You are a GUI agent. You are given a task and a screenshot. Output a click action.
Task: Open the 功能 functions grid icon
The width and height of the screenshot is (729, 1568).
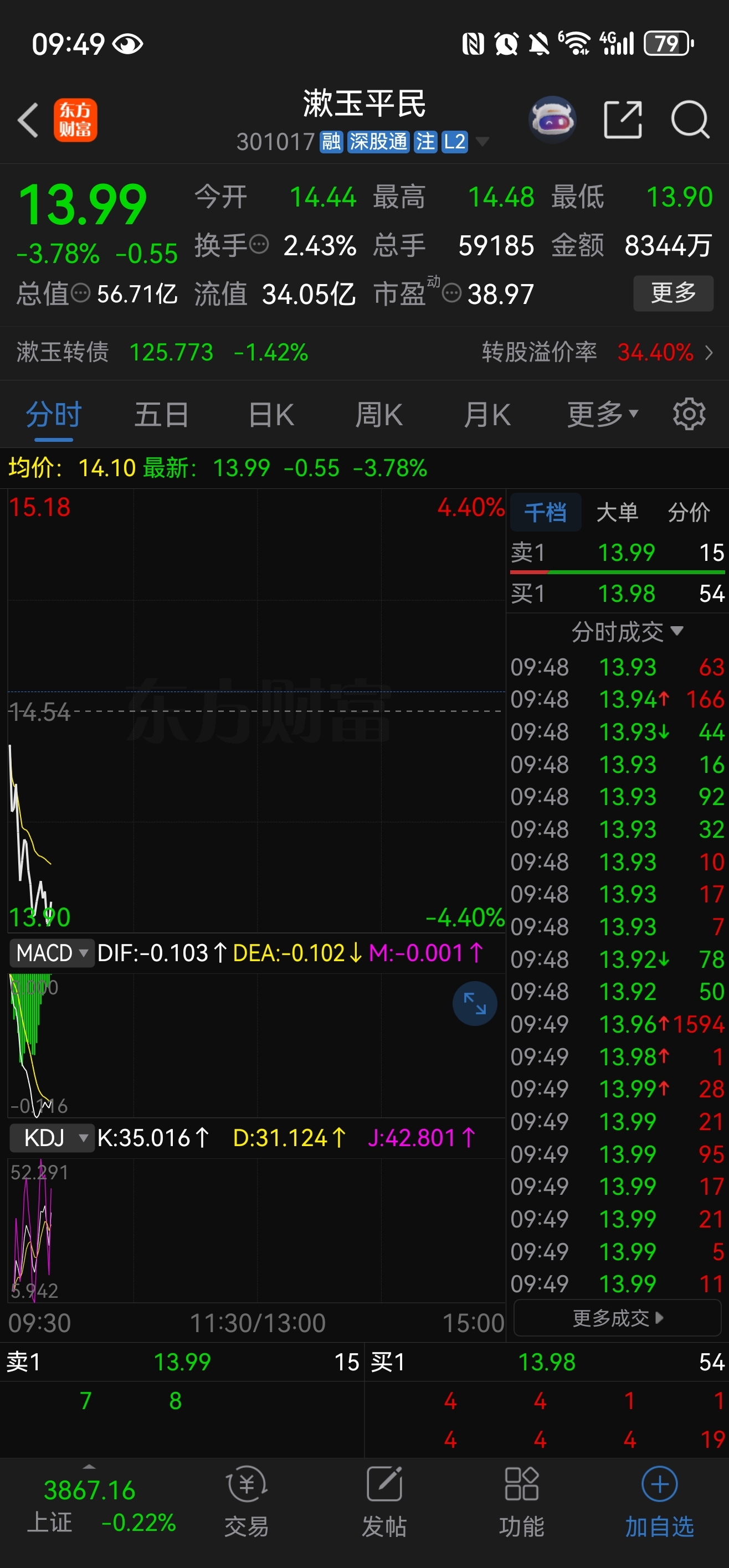[x=522, y=1502]
